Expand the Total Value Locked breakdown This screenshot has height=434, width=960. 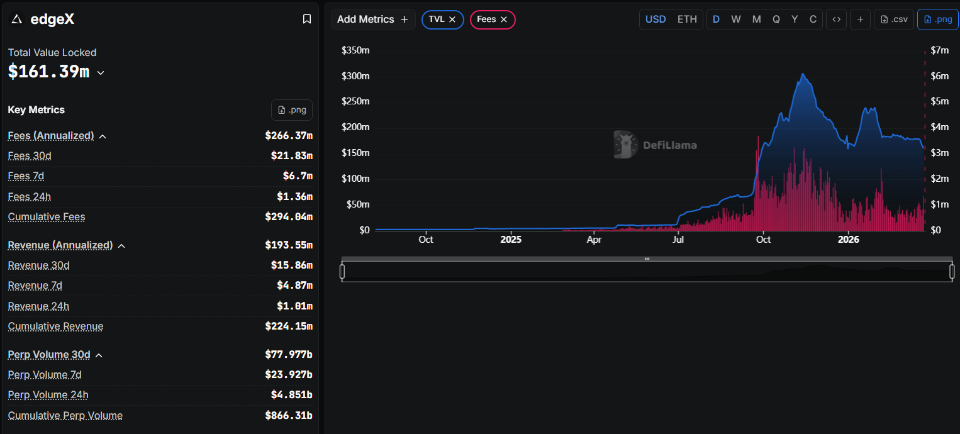pos(101,72)
